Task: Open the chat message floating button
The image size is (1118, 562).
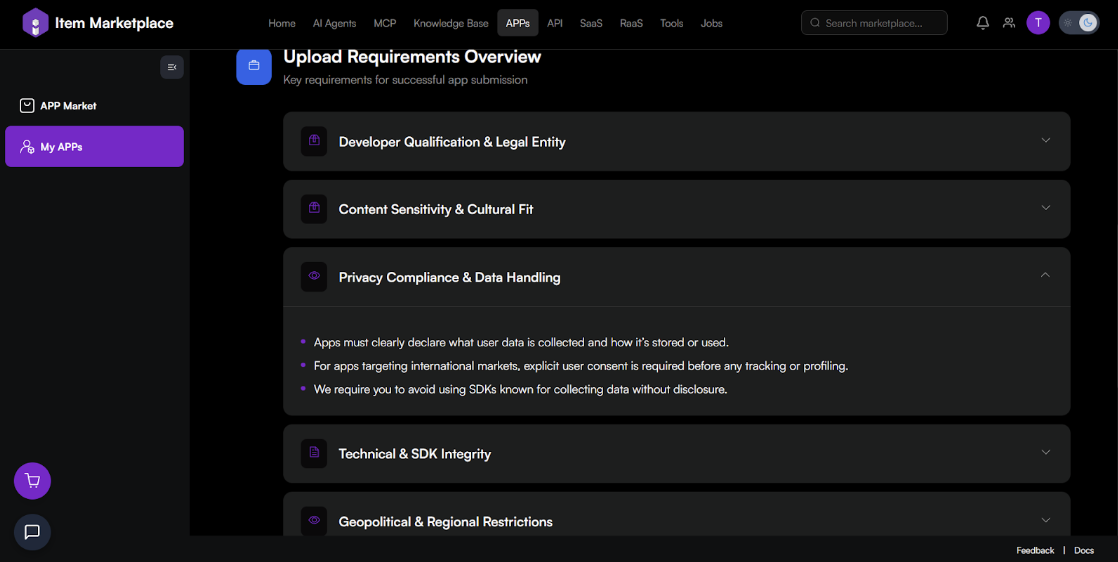Action: pyautogui.click(x=32, y=532)
